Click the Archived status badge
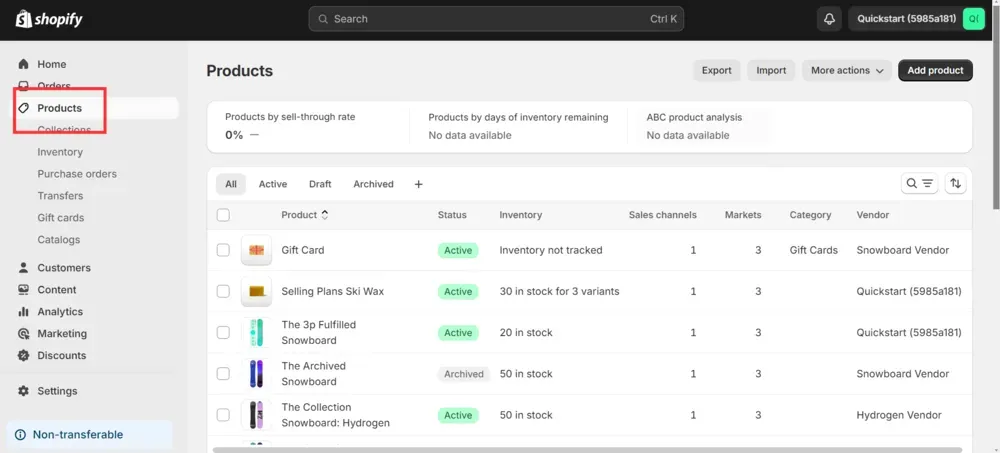The image size is (1000, 453). [464, 374]
